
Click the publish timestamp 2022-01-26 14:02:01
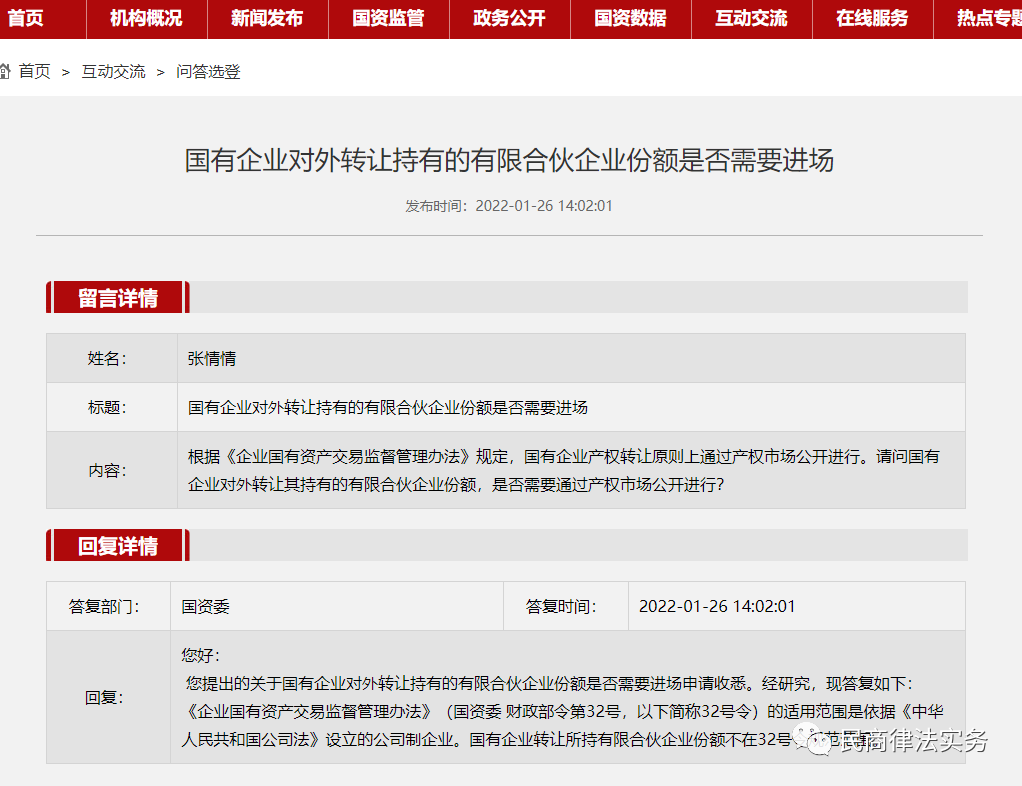tap(544, 206)
